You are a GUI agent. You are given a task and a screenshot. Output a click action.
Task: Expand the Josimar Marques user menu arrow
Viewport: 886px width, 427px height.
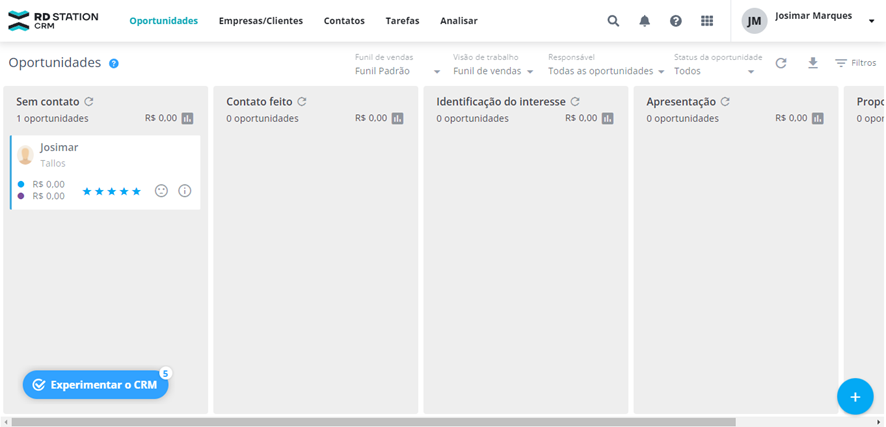coord(871,21)
